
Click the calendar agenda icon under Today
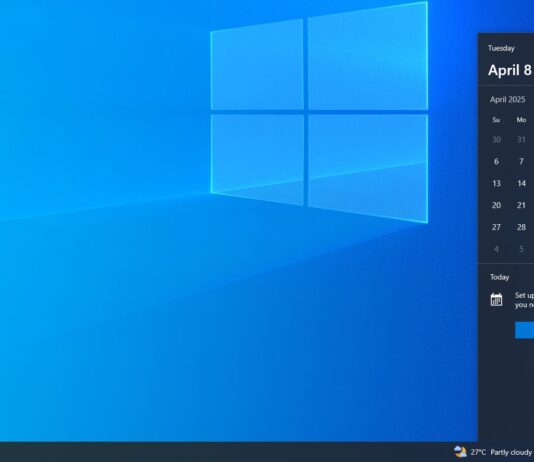tap(496, 300)
